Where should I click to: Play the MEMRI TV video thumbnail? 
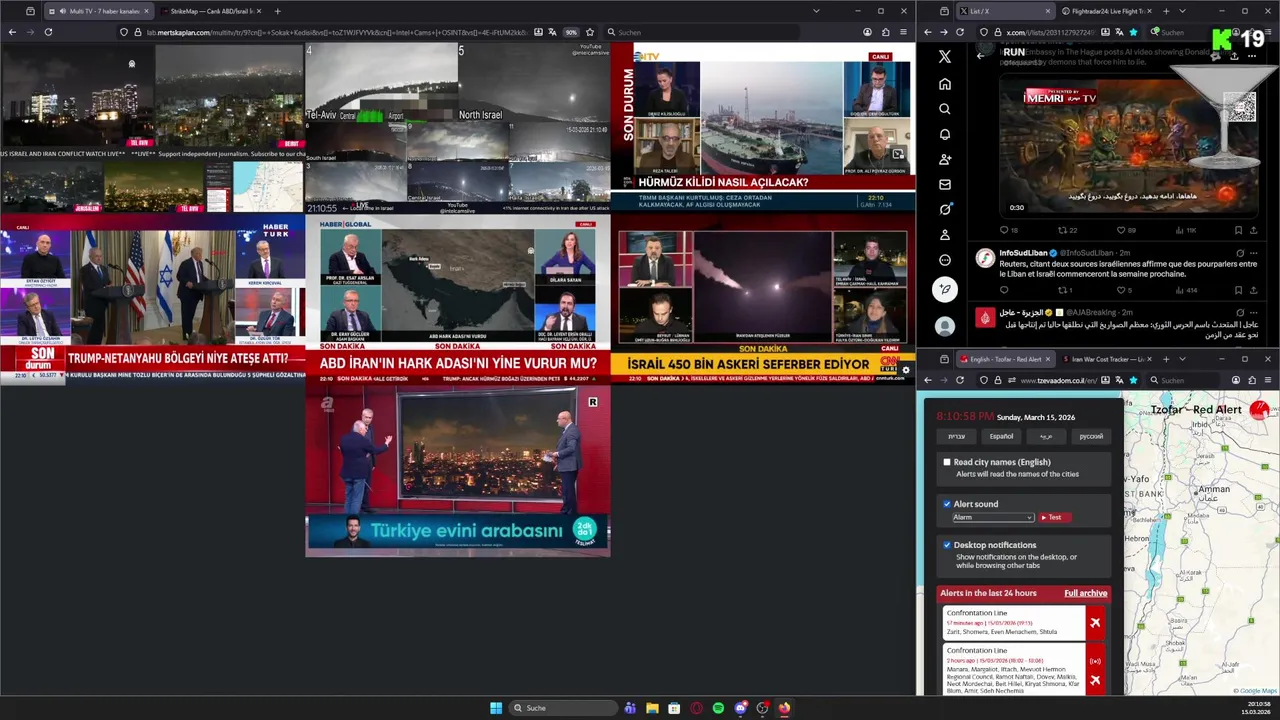pos(1127,148)
